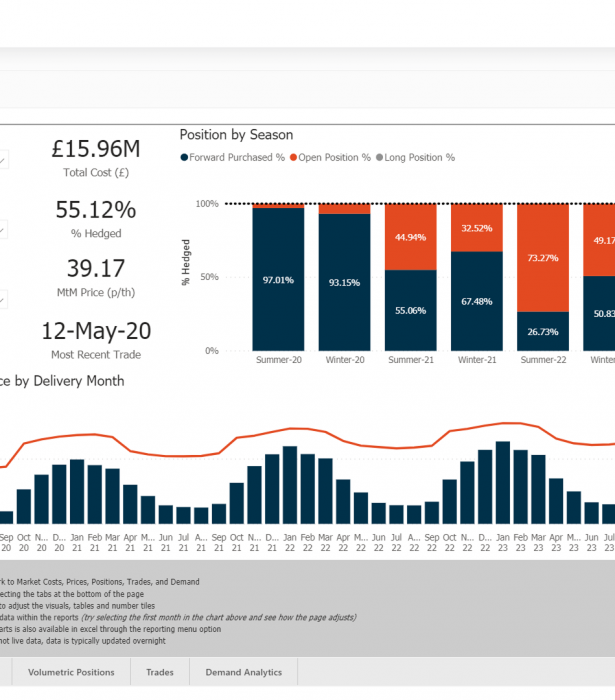Click the Winter-20 93.15% bar segment

point(344,282)
